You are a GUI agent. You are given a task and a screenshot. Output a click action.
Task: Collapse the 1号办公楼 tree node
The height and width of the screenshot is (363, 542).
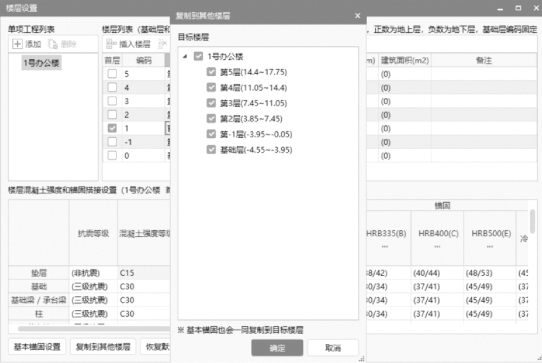click(185, 56)
